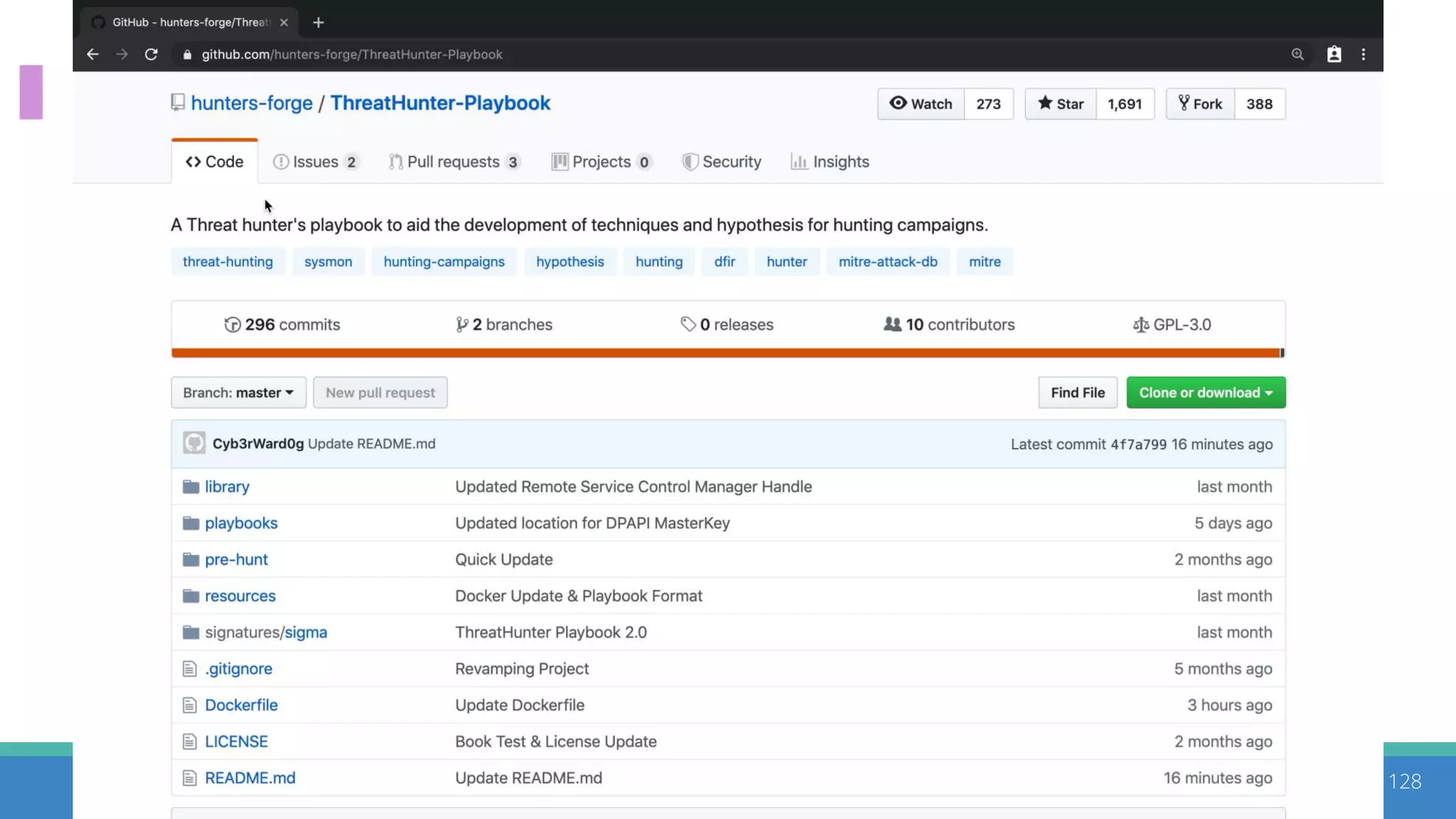Open the Issues tab
1456x819 pixels.
coord(315,162)
